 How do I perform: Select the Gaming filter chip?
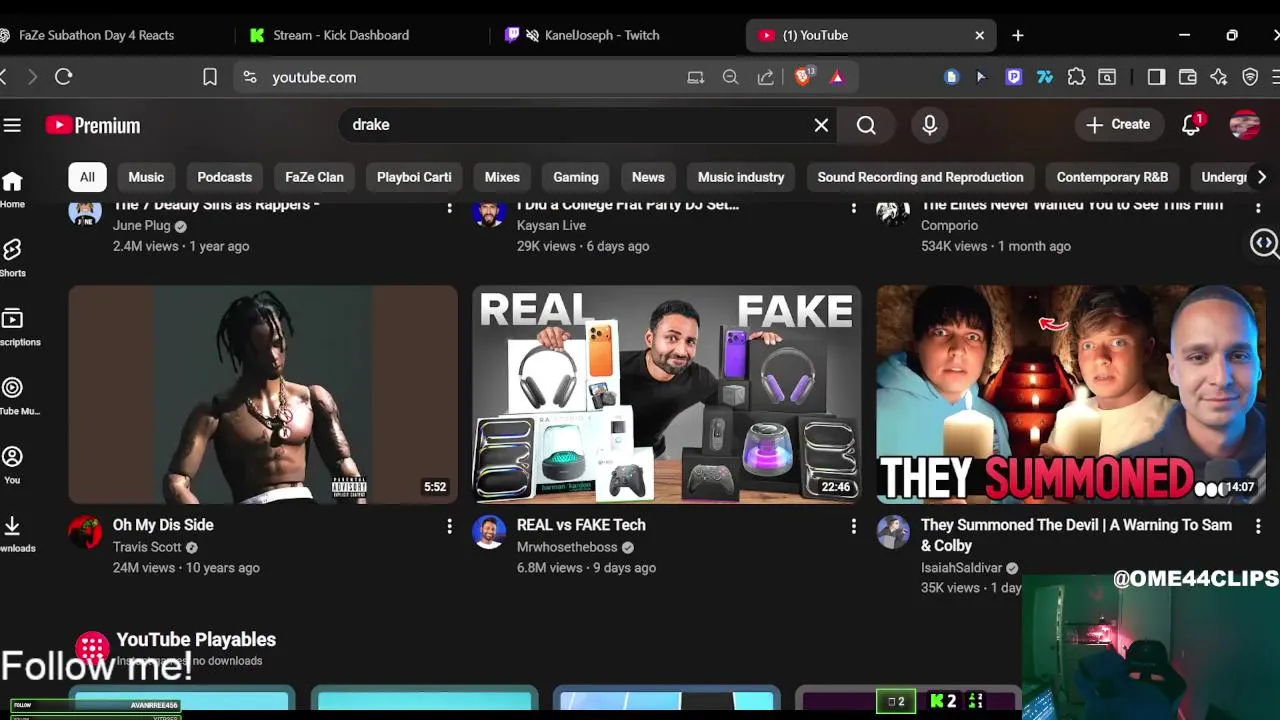point(576,177)
